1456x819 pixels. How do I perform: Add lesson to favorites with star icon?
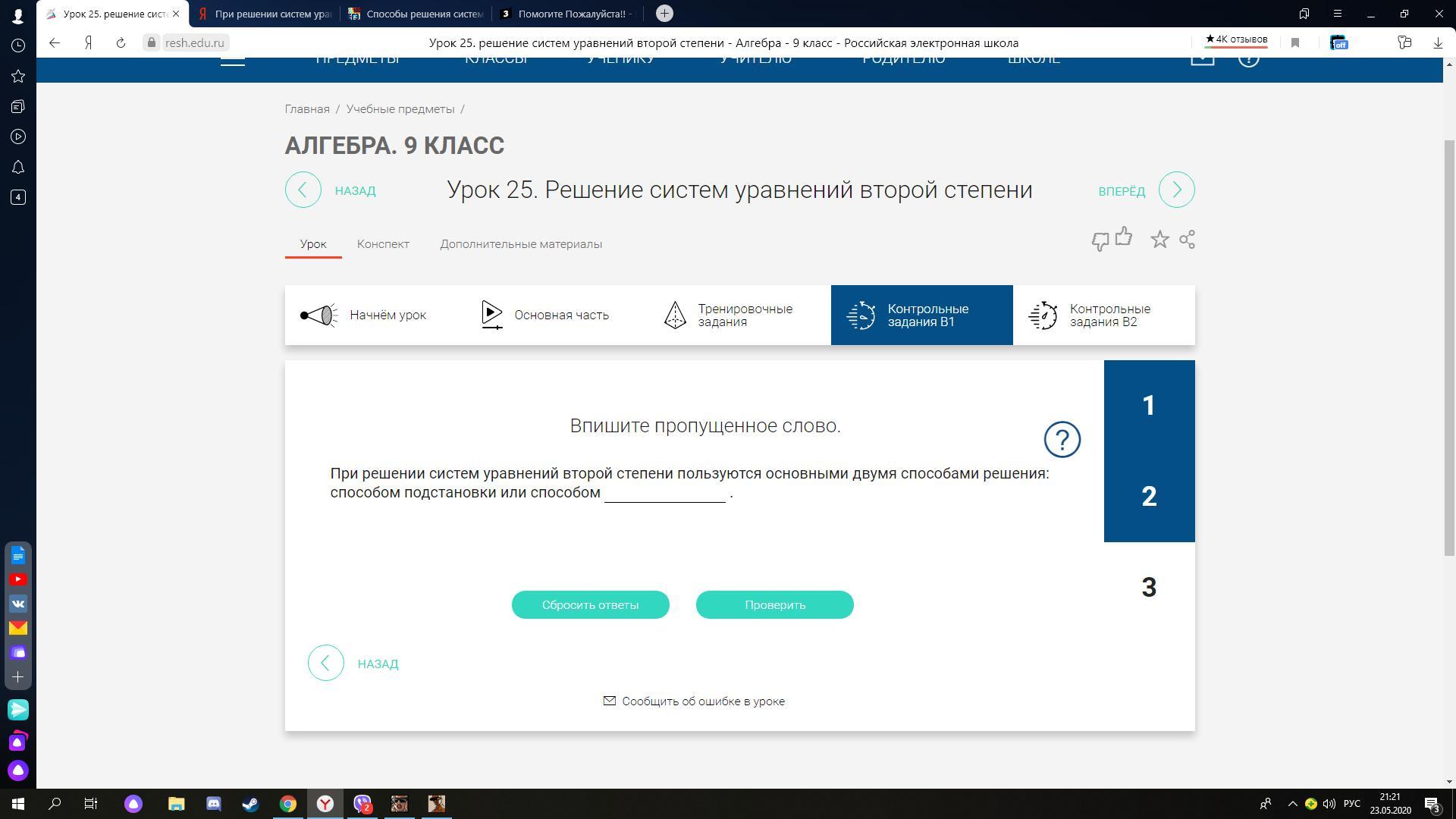pyautogui.click(x=1159, y=240)
